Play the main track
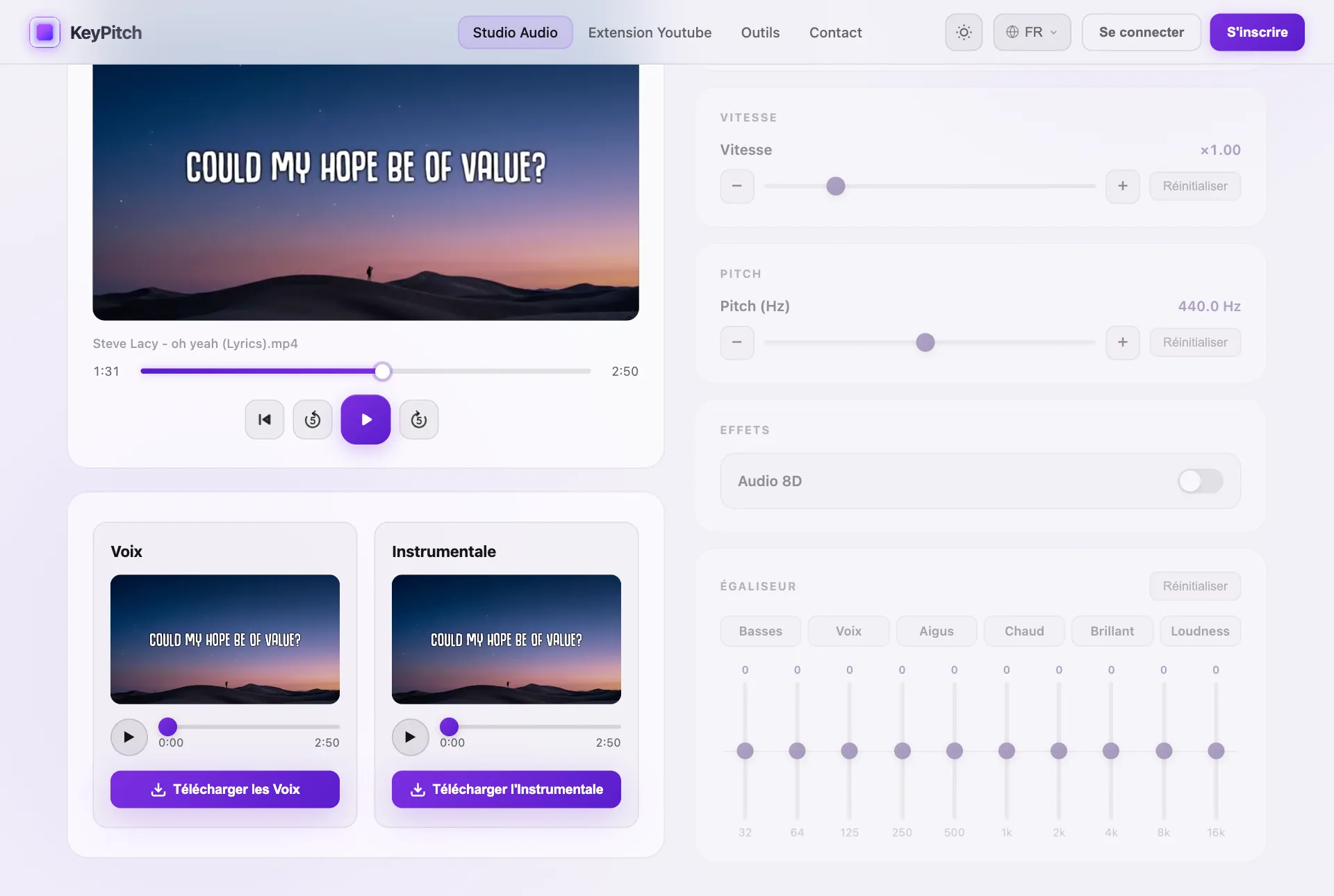1334x896 pixels. pos(365,420)
